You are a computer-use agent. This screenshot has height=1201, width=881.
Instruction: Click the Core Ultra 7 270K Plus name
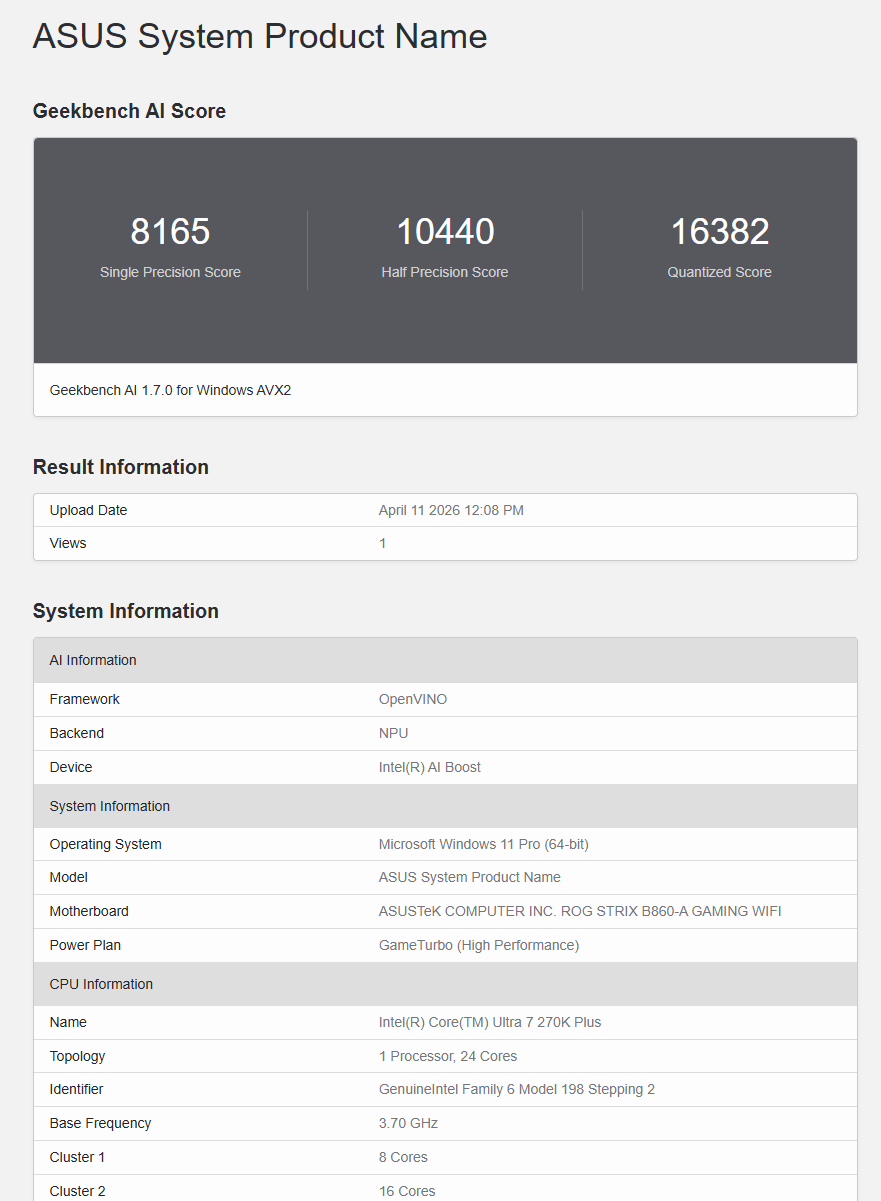tap(490, 1022)
